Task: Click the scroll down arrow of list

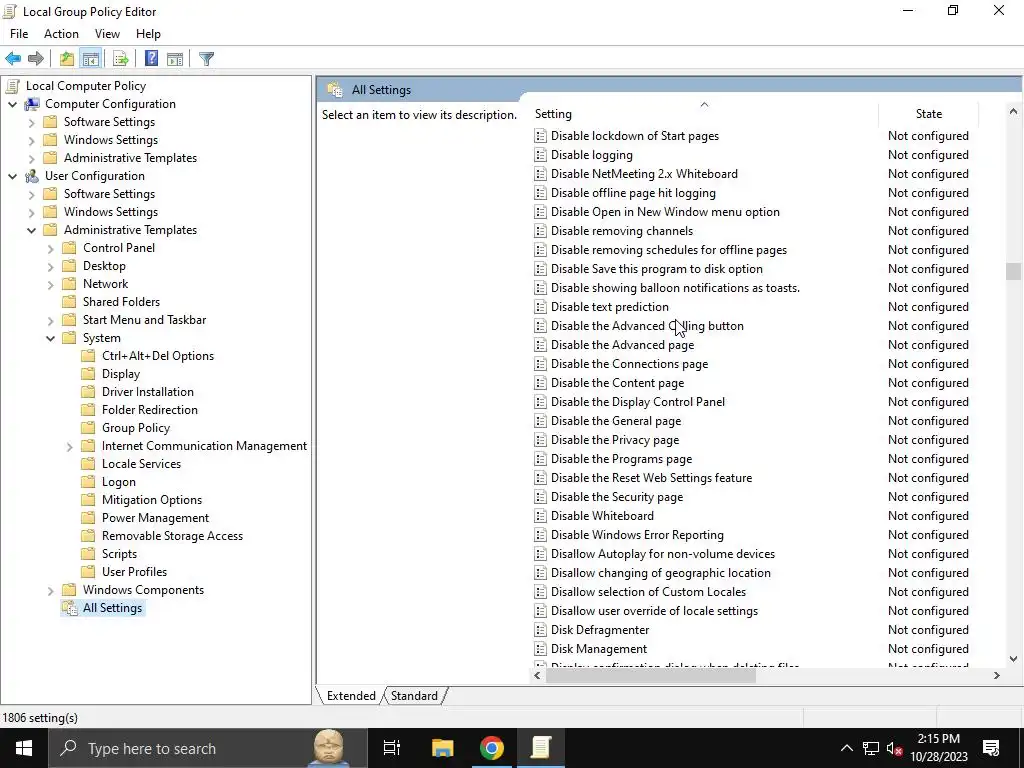Action: click(x=1013, y=659)
